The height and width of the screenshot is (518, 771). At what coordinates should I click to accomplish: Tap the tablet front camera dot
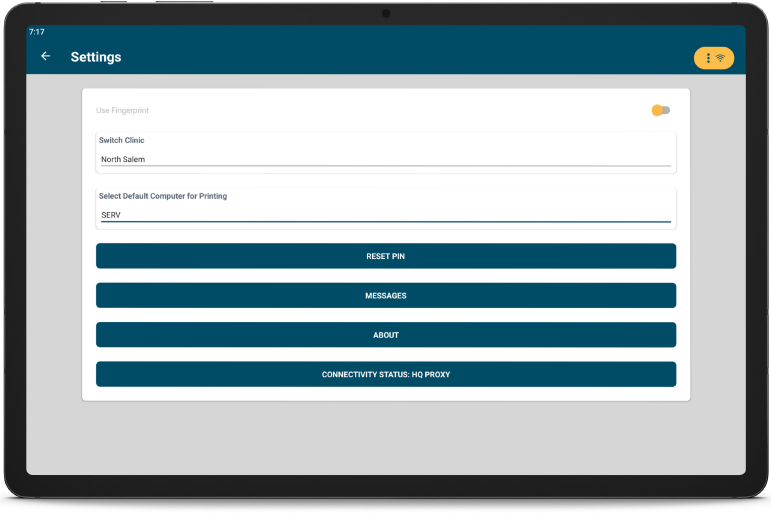click(x=385, y=13)
